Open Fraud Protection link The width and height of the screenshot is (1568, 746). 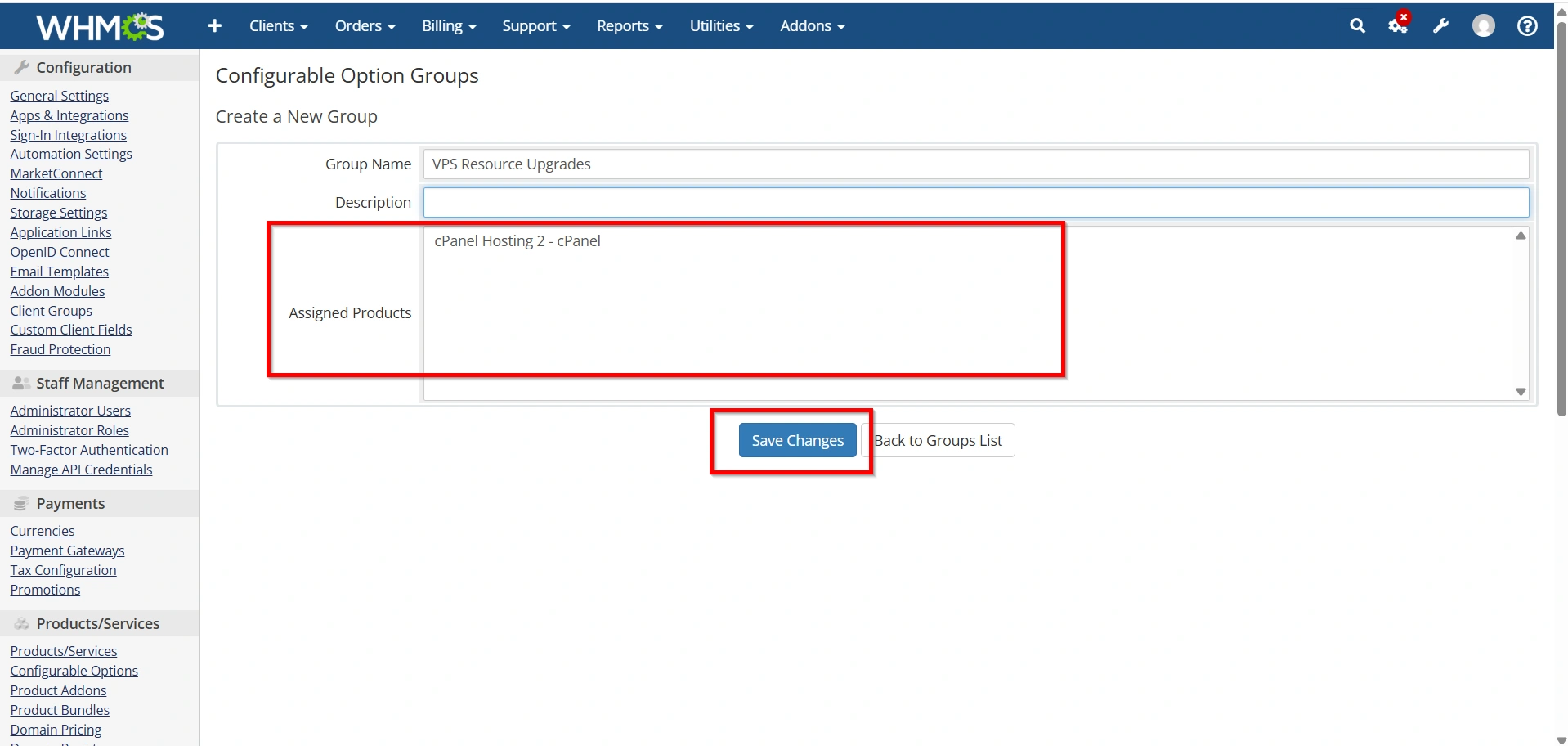60,349
